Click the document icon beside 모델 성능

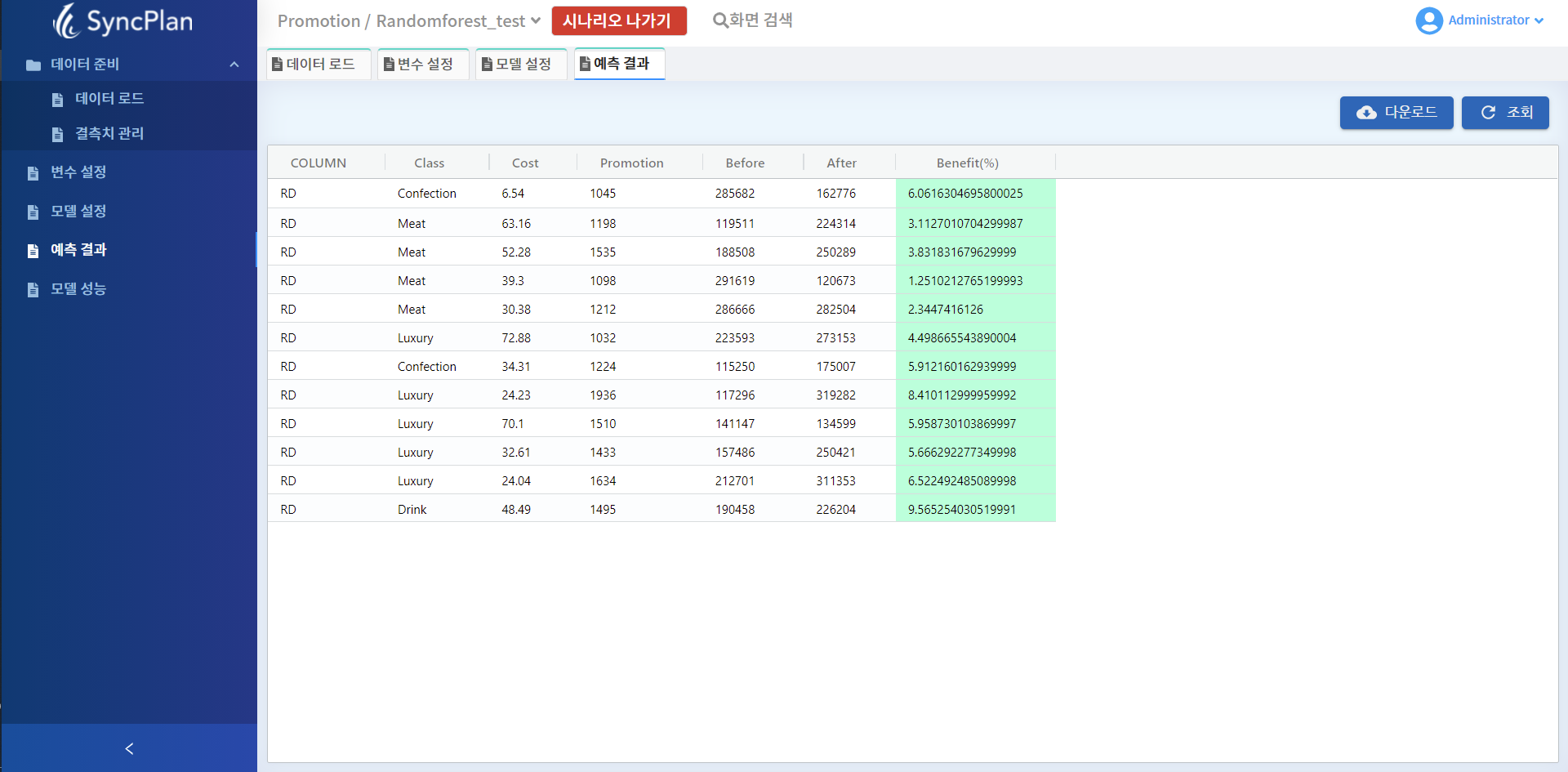point(33,290)
